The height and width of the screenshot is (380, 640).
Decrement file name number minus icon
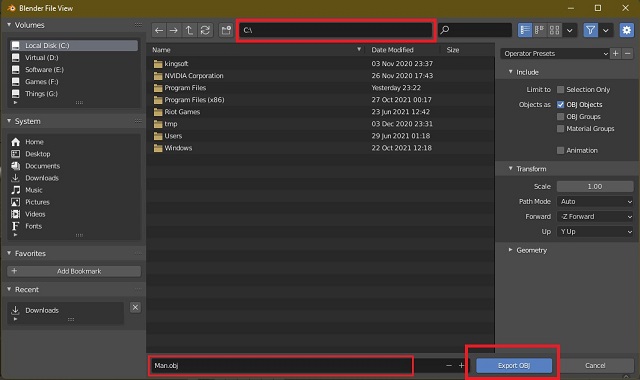tap(449, 365)
